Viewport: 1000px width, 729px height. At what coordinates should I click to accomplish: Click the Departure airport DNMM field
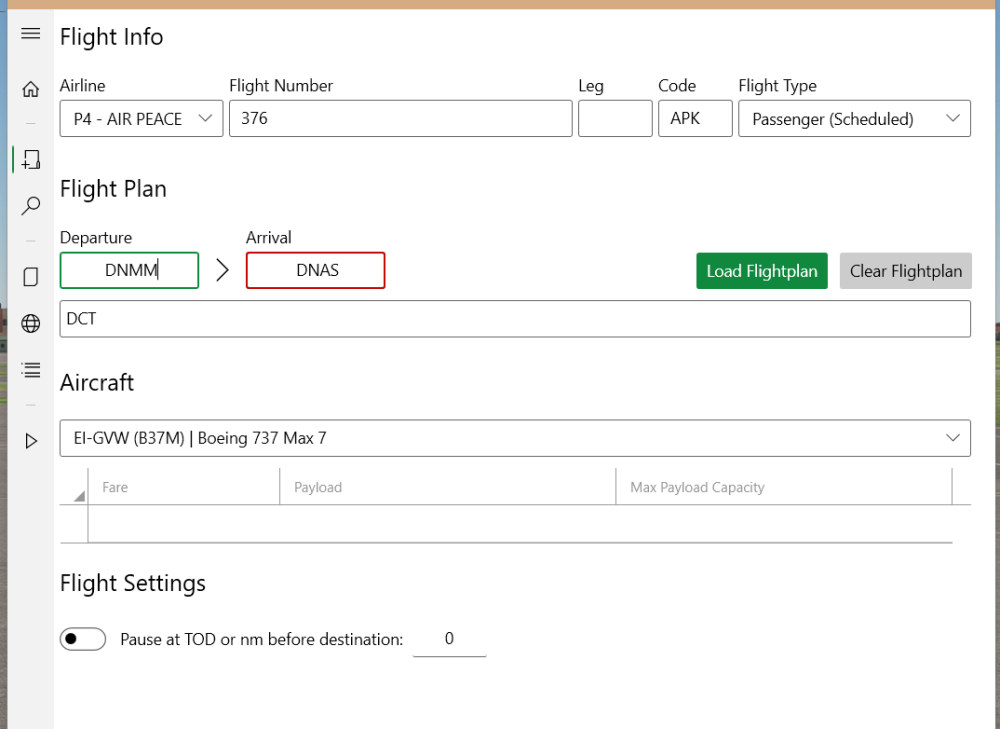point(130,270)
